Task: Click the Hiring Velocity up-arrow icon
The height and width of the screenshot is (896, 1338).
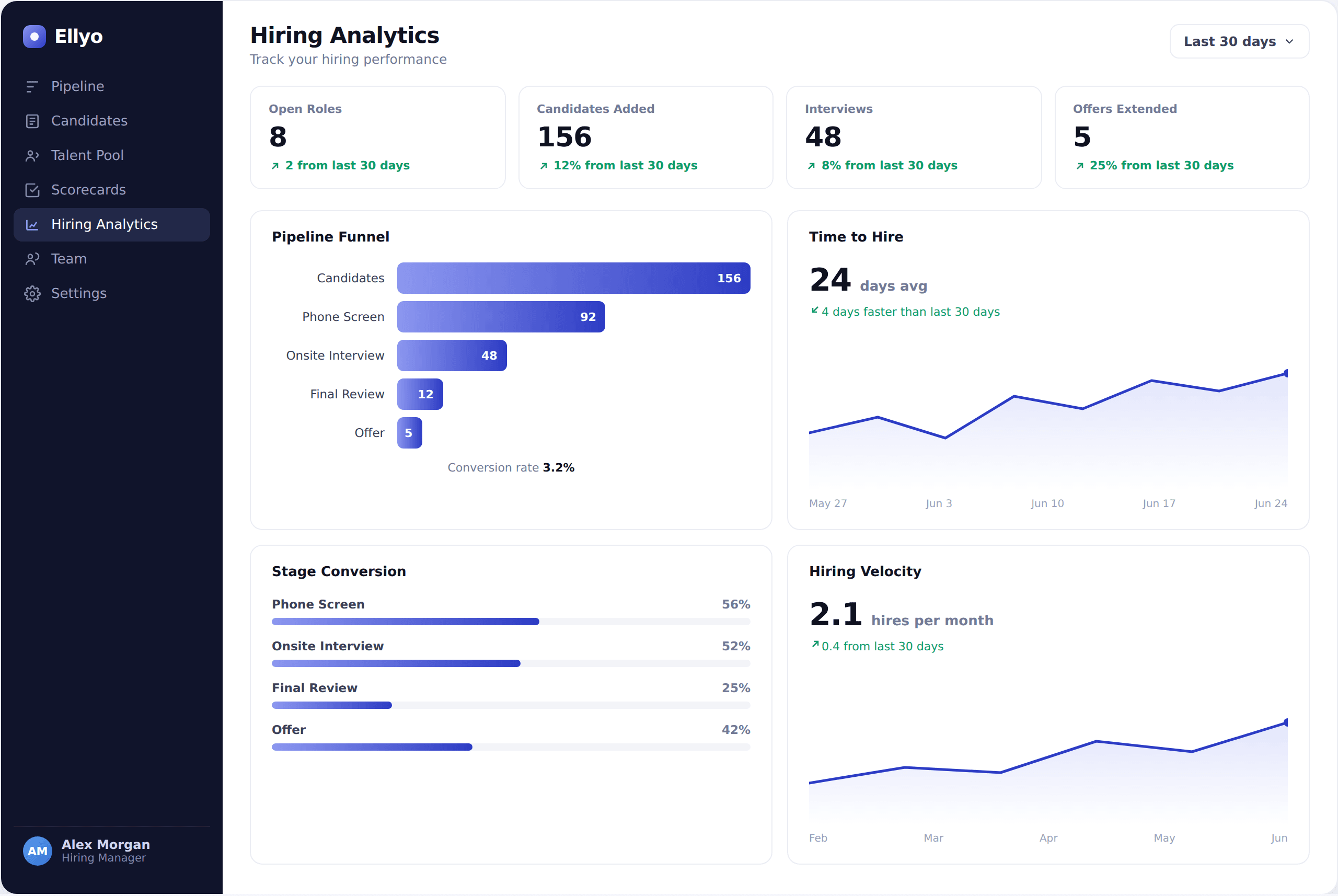Action: point(815,645)
